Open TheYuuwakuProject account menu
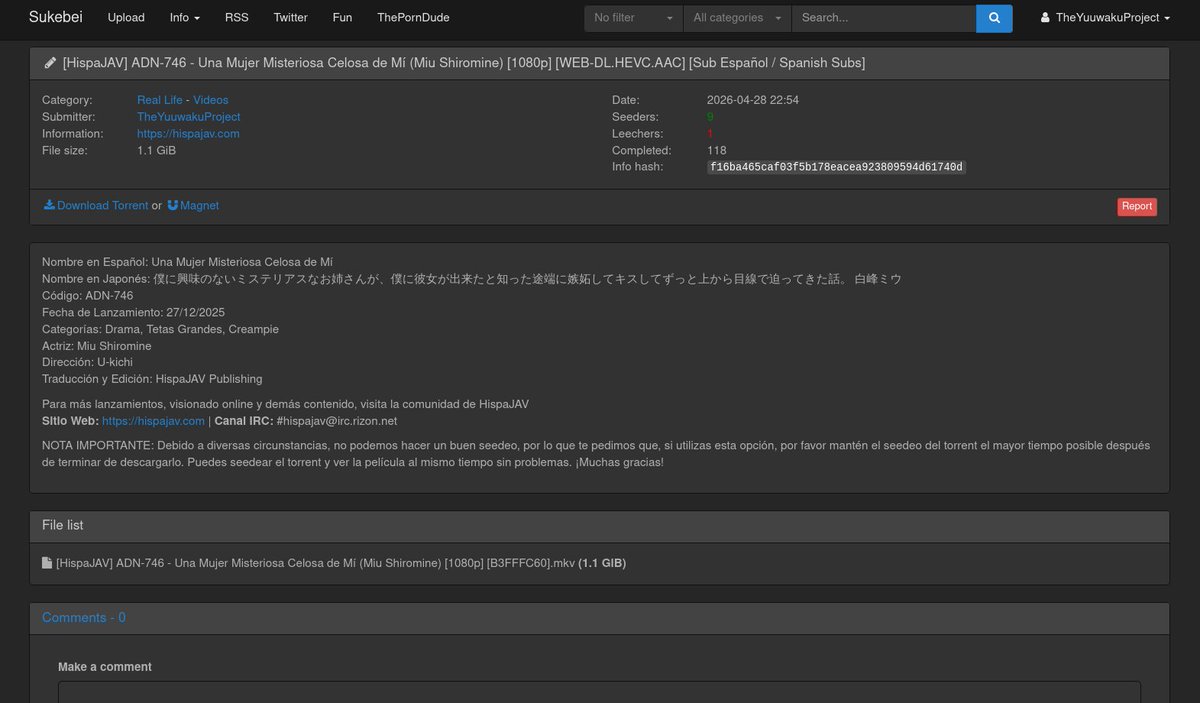The height and width of the screenshot is (703, 1200). (1106, 18)
